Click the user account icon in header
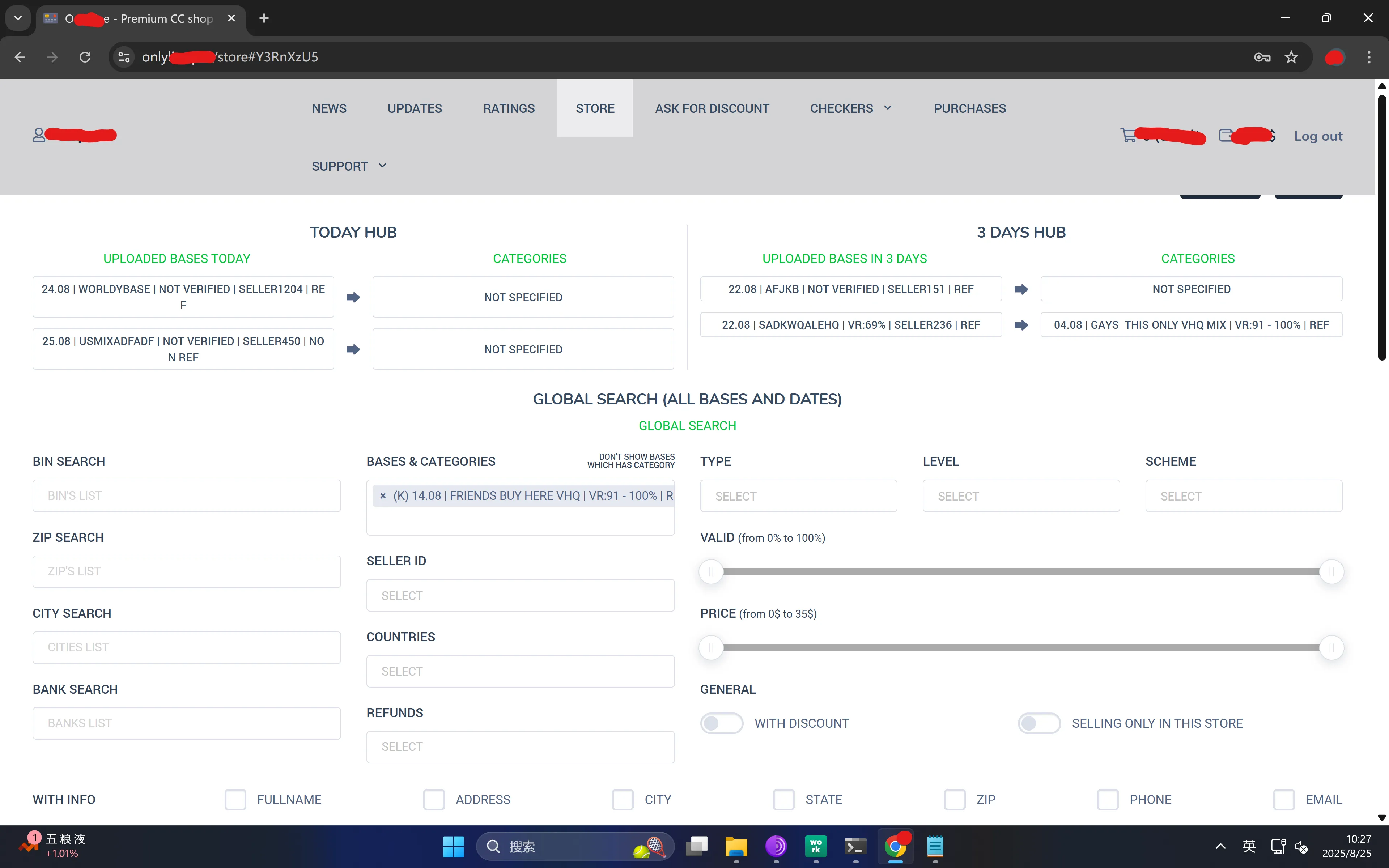The width and height of the screenshot is (1389, 868). [x=38, y=135]
